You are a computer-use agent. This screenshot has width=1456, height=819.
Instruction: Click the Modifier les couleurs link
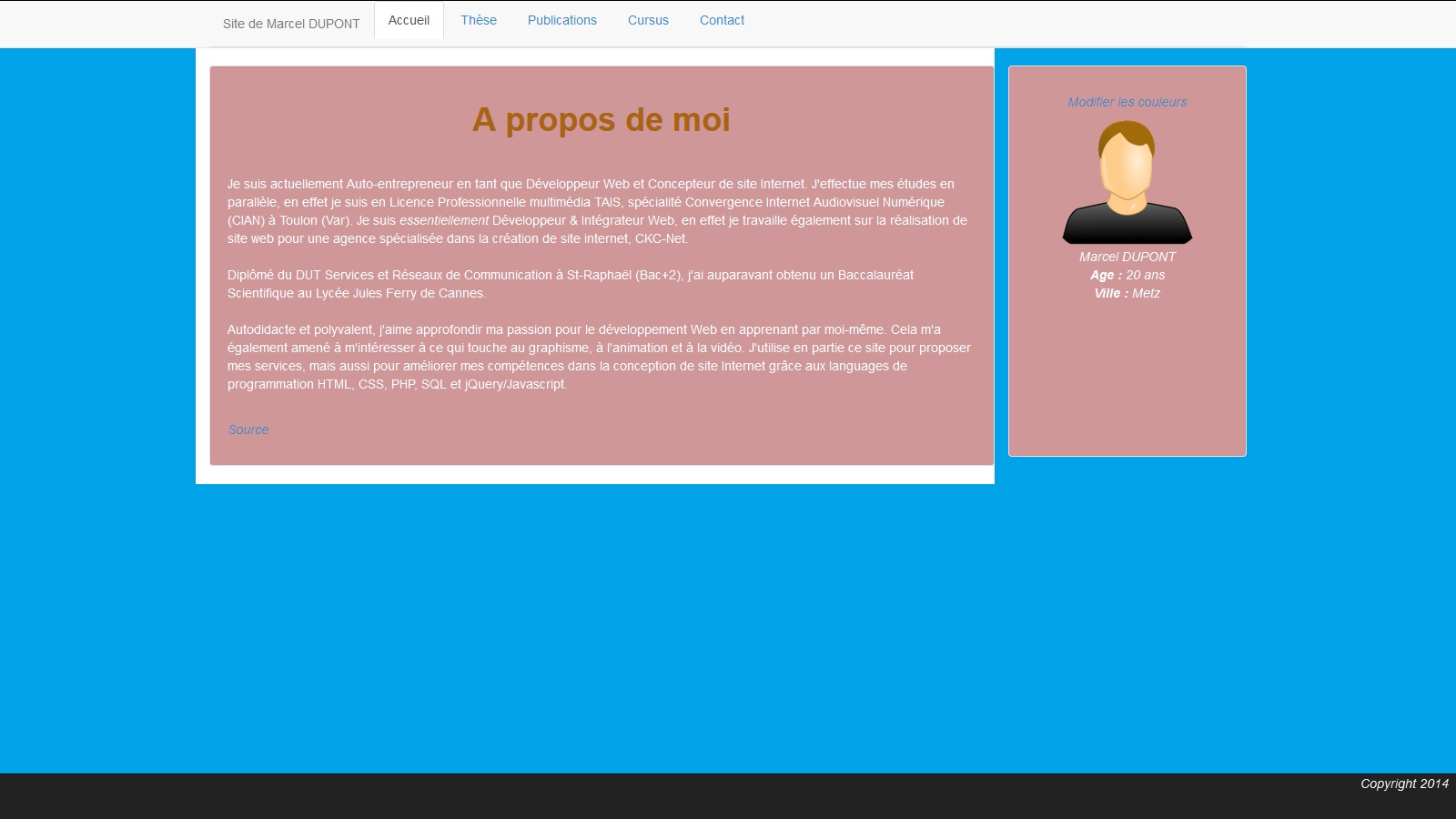pos(1127,102)
